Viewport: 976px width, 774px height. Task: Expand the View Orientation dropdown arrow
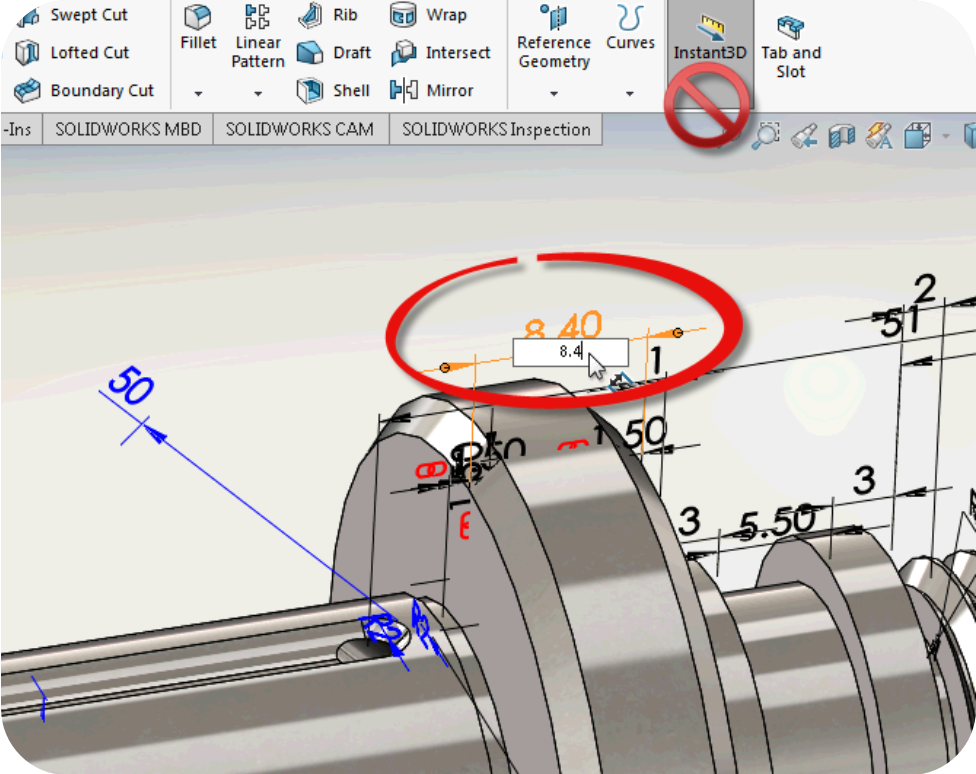click(x=945, y=135)
